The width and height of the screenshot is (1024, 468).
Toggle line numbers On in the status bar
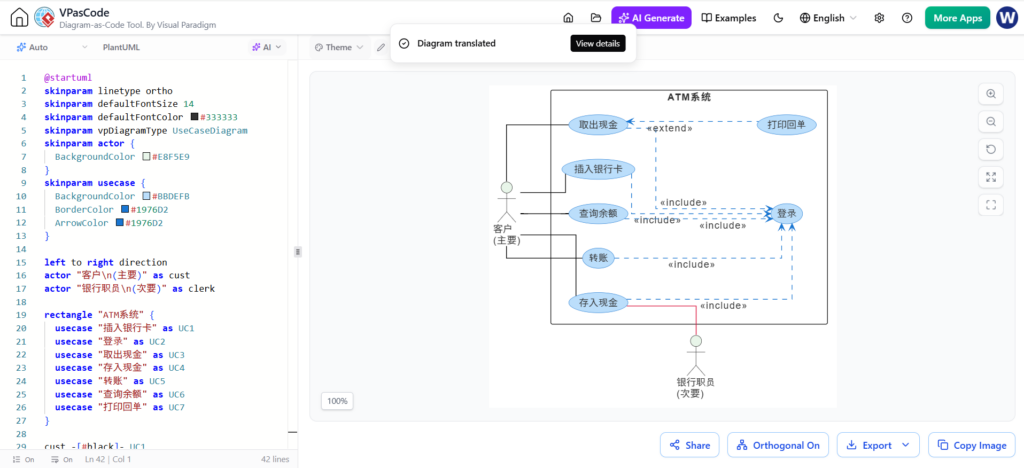pyautogui.click(x=24, y=460)
